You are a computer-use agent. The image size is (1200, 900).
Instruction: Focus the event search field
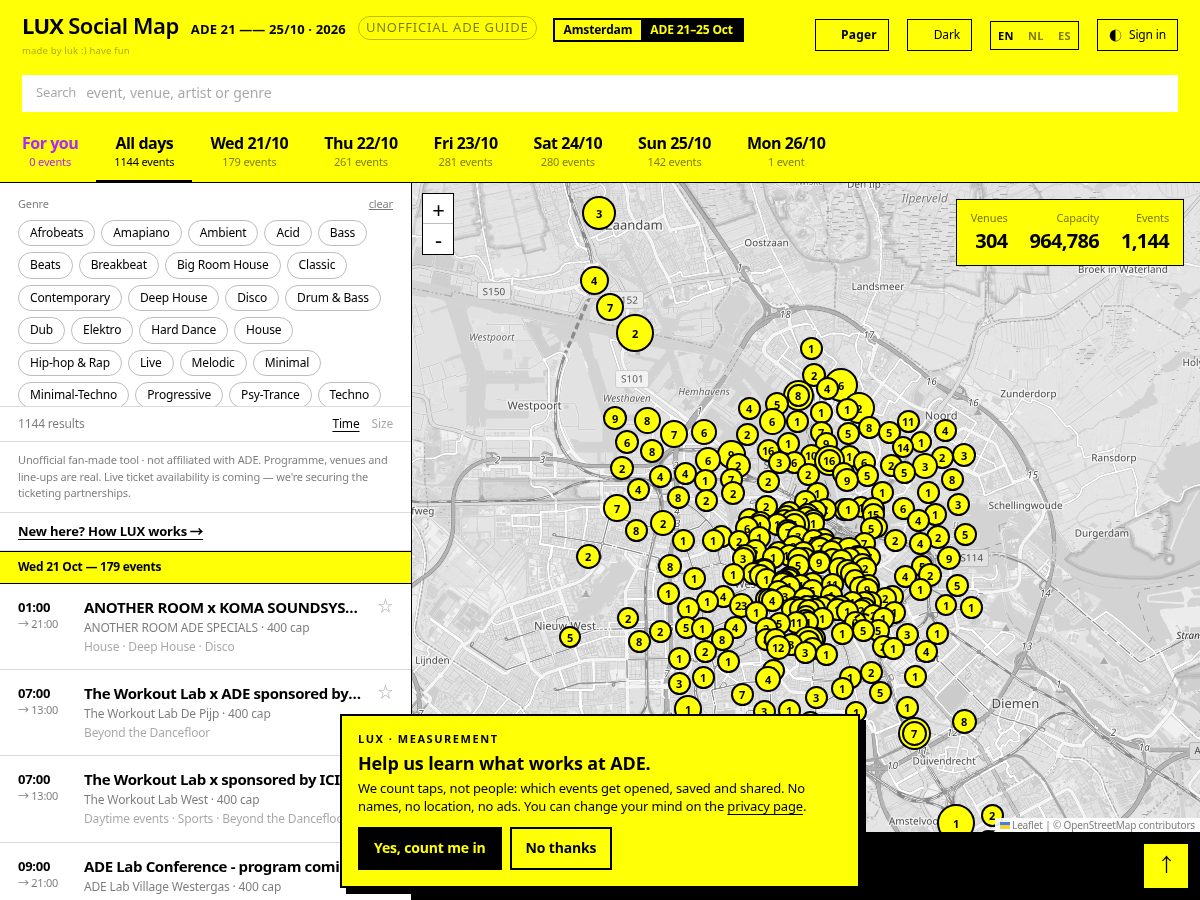[x=600, y=93]
